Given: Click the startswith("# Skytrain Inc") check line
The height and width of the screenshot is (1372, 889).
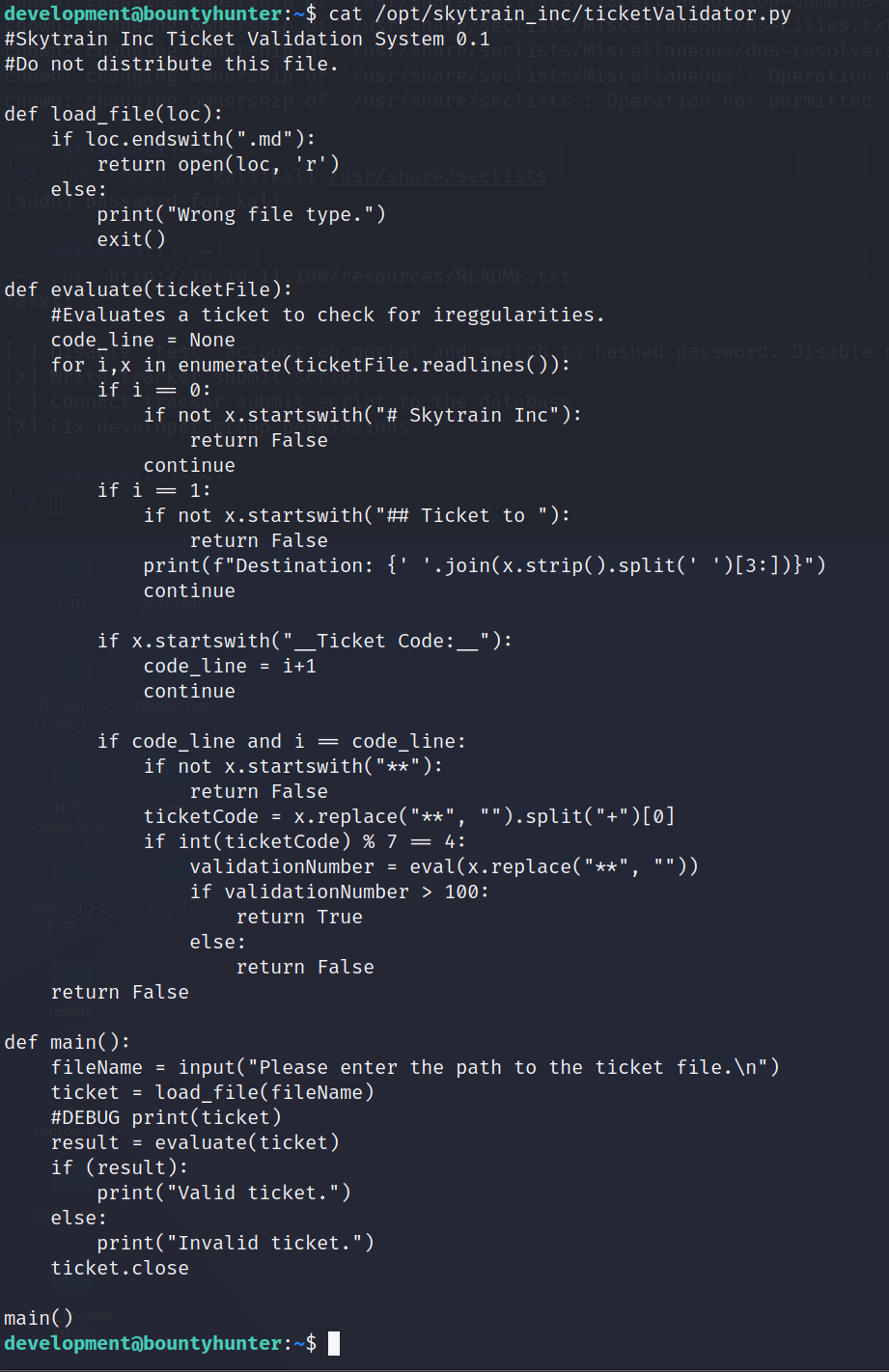Looking at the screenshot, I should tap(363, 415).
